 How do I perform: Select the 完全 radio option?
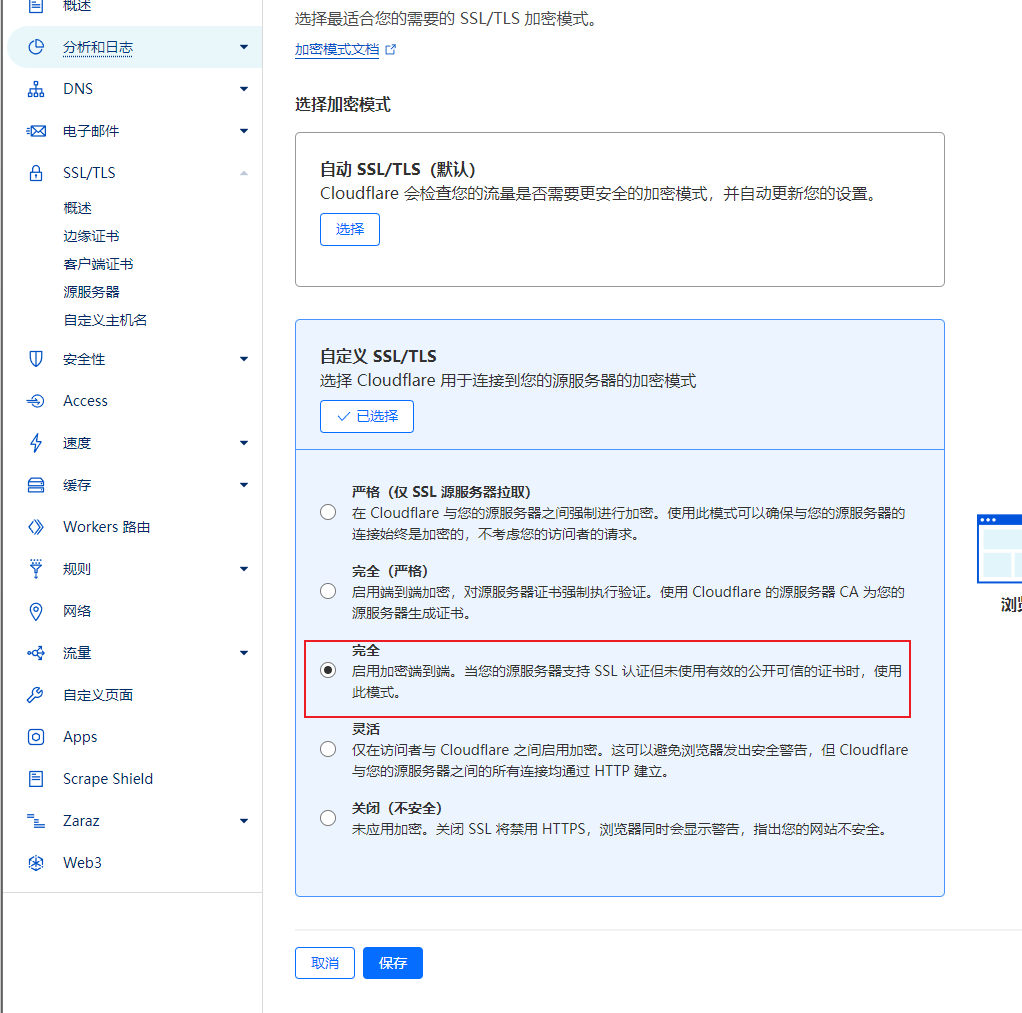click(x=328, y=670)
